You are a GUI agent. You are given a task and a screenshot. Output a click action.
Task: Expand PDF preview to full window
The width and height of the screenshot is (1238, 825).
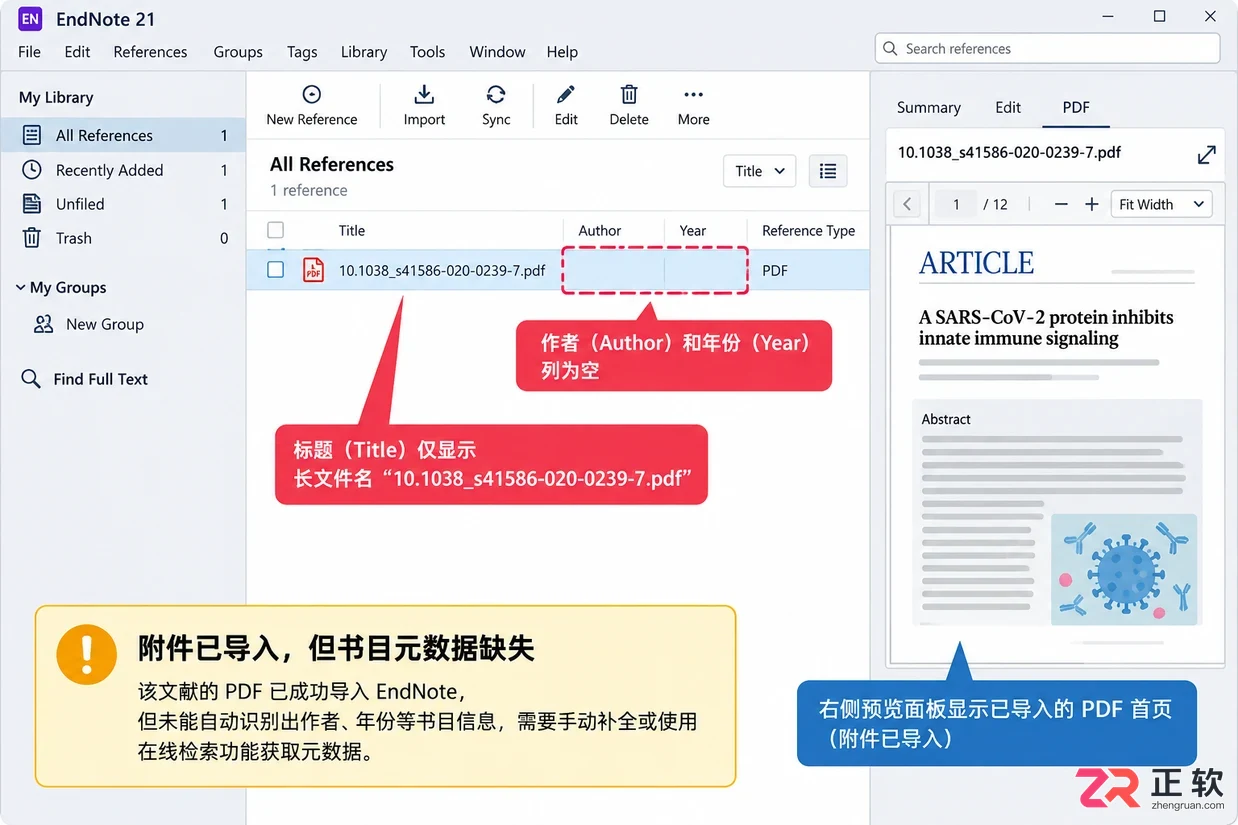point(1207,154)
